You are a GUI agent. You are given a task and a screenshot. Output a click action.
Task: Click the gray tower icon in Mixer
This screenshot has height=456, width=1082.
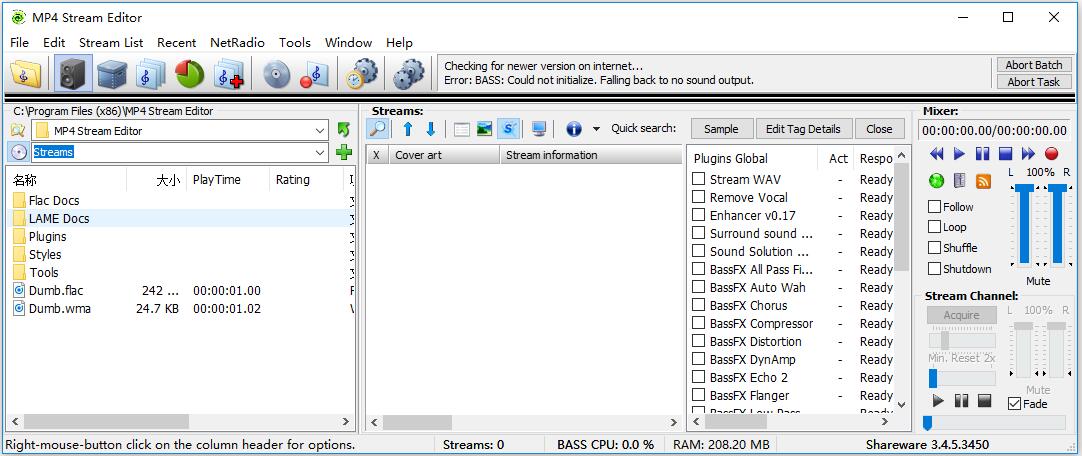click(x=959, y=181)
